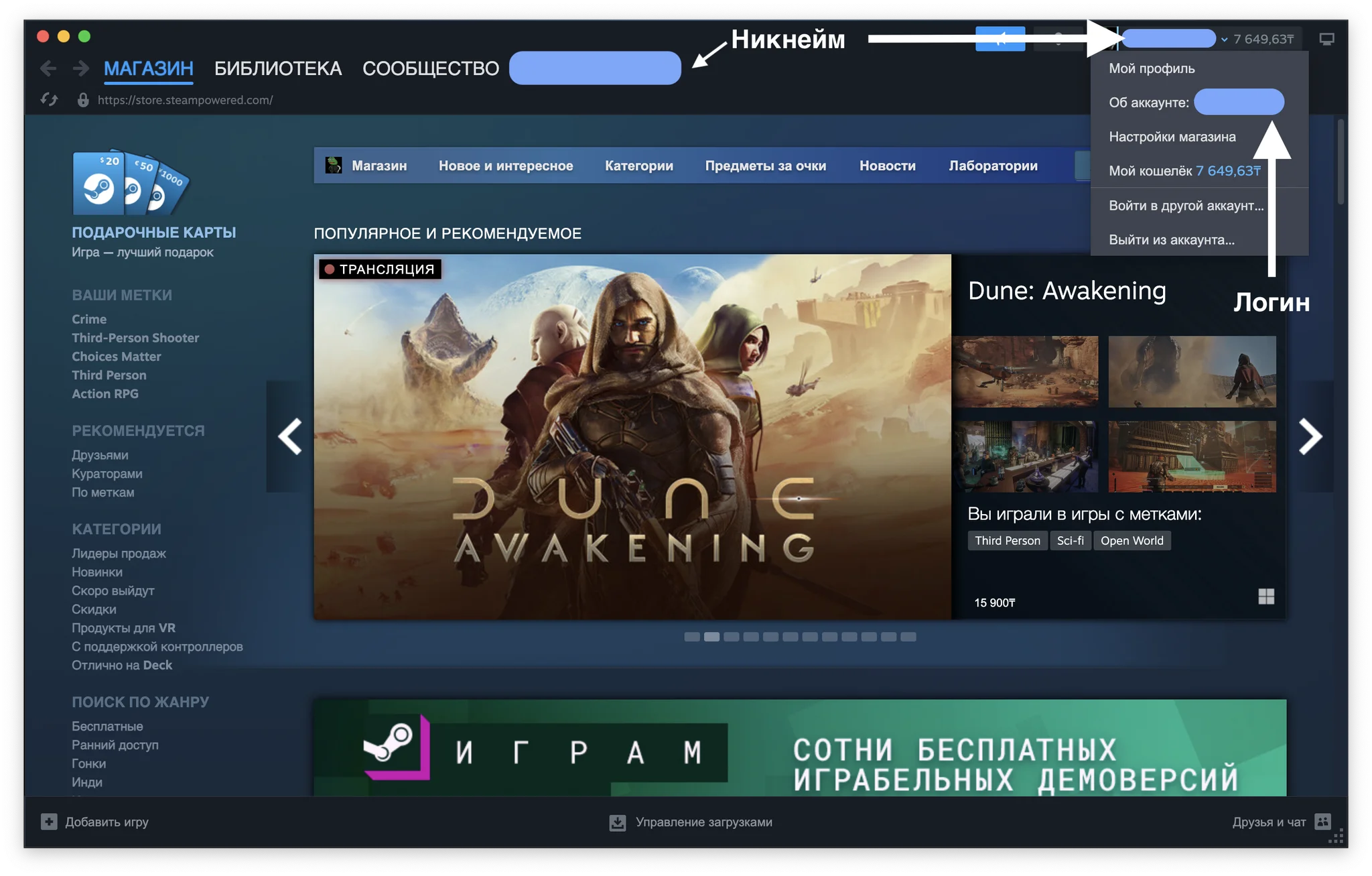Open Скоро выйдут category

point(113,591)
